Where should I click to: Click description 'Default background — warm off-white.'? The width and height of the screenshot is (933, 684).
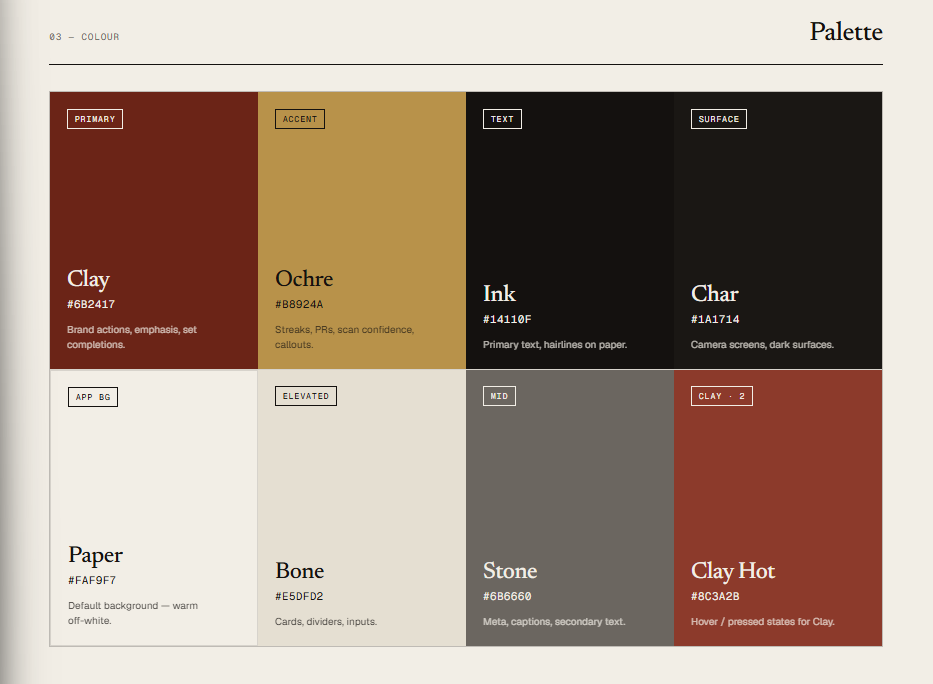pos(133,613)
